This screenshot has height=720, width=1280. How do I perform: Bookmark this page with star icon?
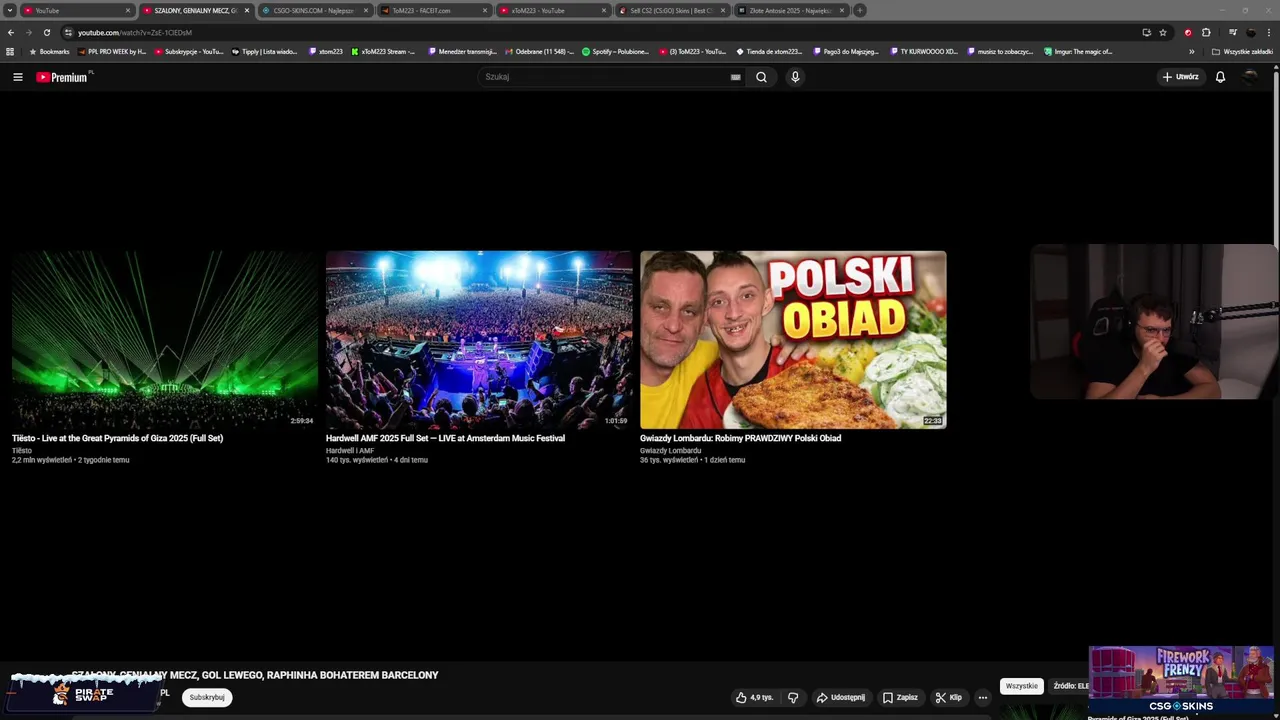tap(1163, 32)
